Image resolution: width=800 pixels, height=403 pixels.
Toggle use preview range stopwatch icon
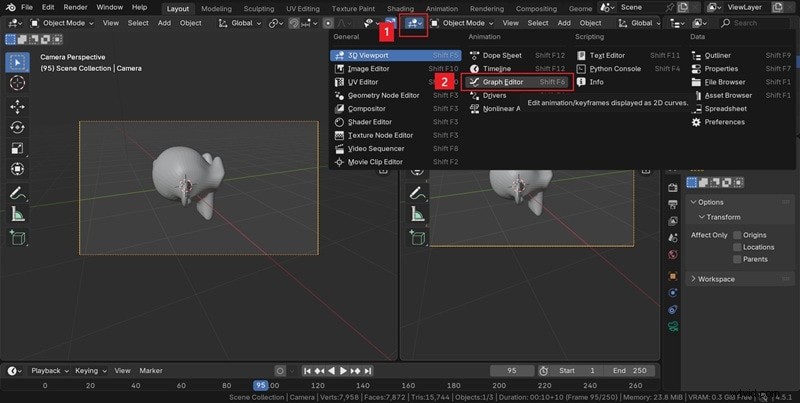point(544,371)
